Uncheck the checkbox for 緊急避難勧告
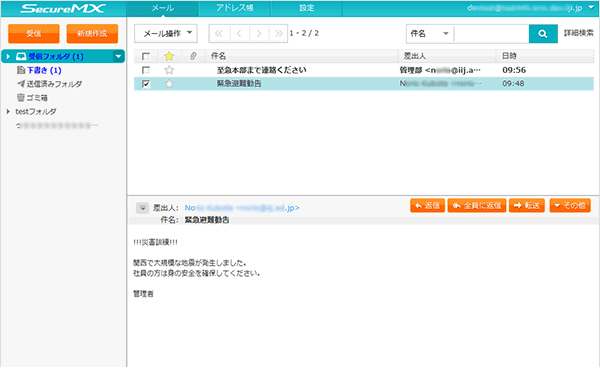This screenshot has width=600, height=372. point(146,84)
